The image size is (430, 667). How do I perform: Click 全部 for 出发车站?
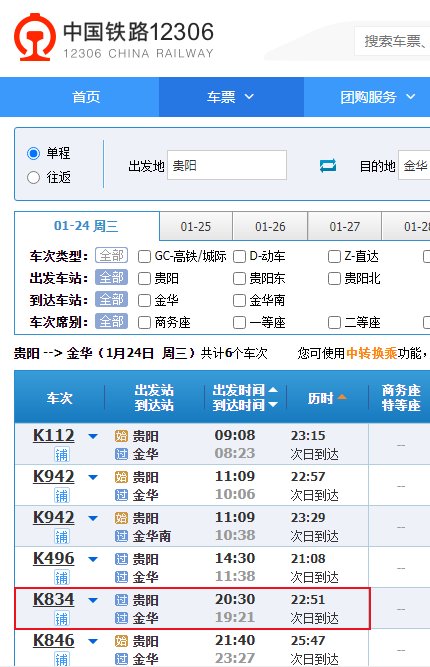click(x=111, y=278)
